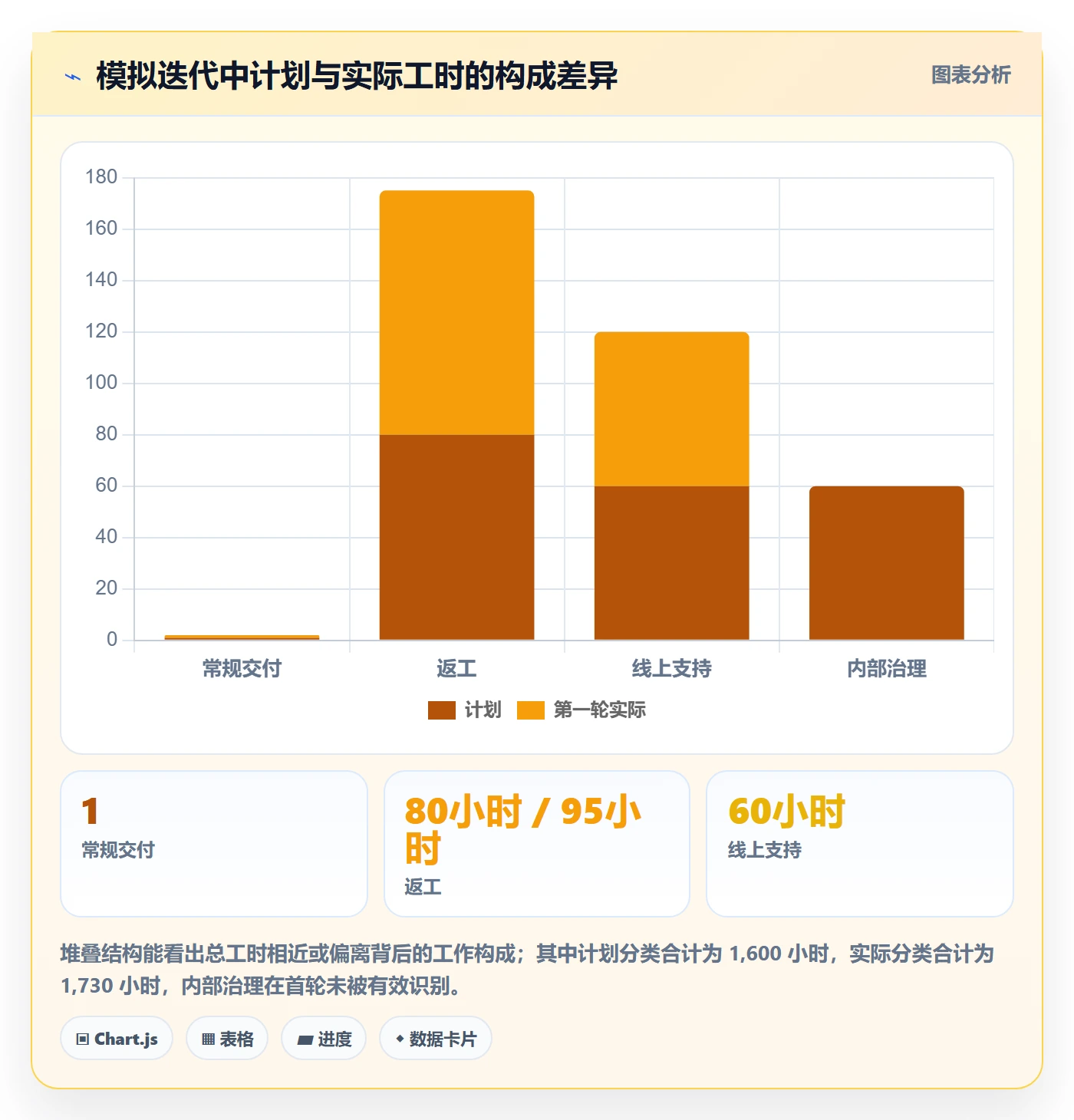Click the bar icon in 进度 chip

[x=305, y=1040]
